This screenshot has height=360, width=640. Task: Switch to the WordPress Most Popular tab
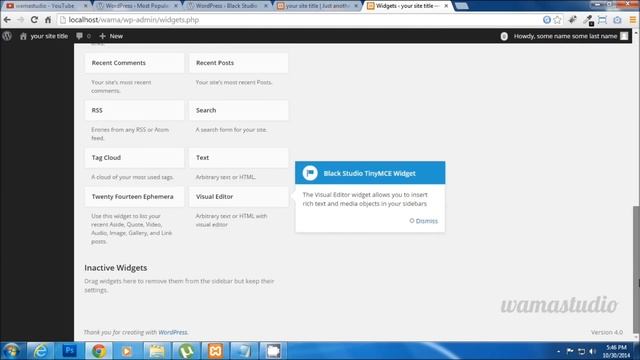tap(137, 6)
